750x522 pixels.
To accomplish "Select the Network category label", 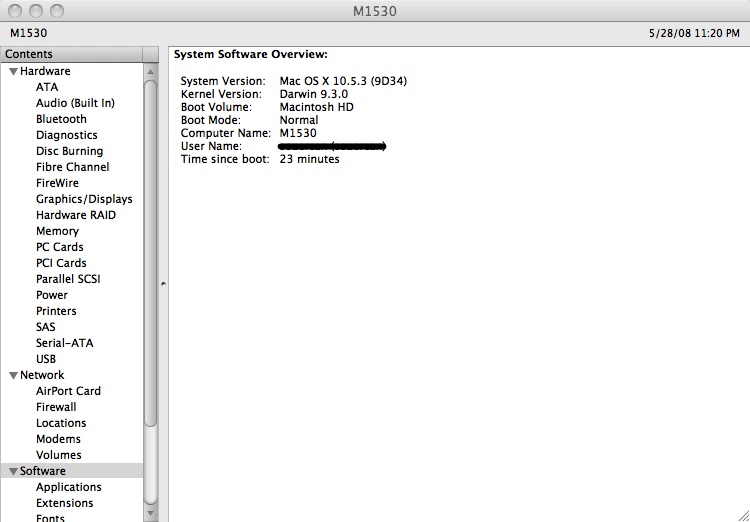I will (42, 375).
